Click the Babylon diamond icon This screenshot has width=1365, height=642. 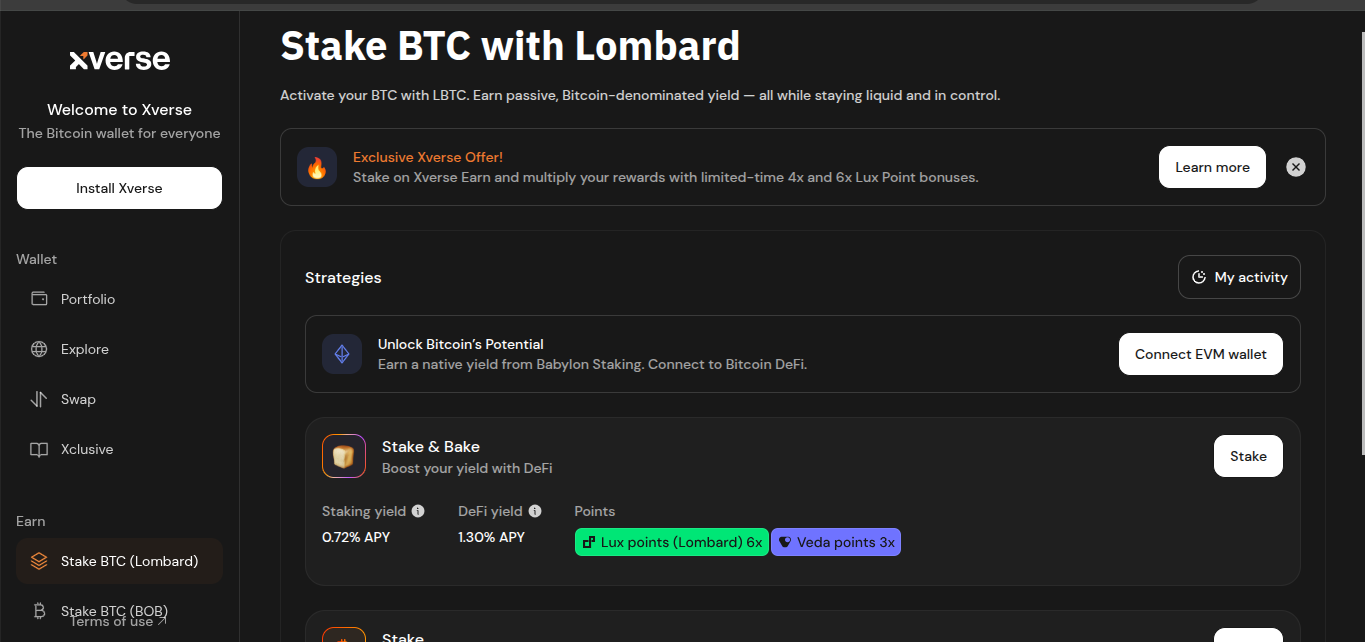[342, 354]
